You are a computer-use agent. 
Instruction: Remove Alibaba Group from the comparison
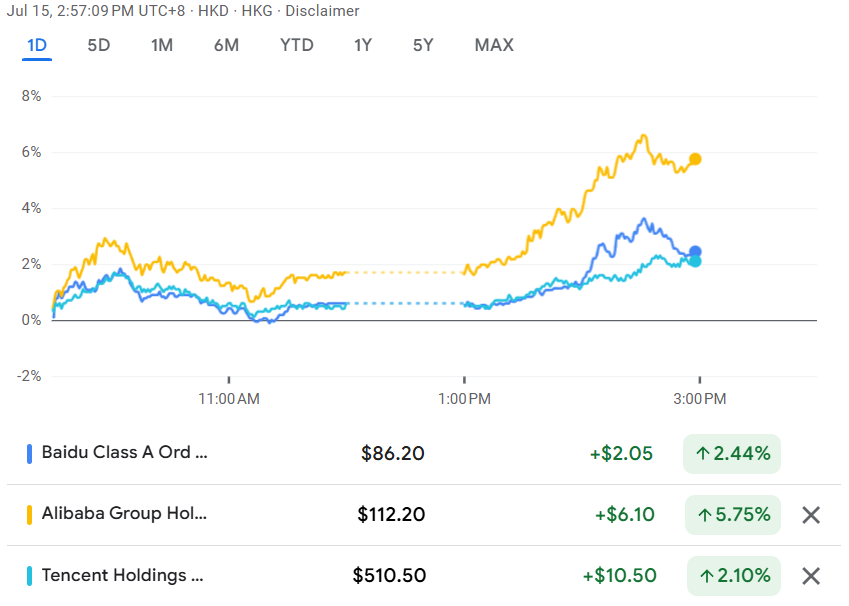(x=811, y=515)
